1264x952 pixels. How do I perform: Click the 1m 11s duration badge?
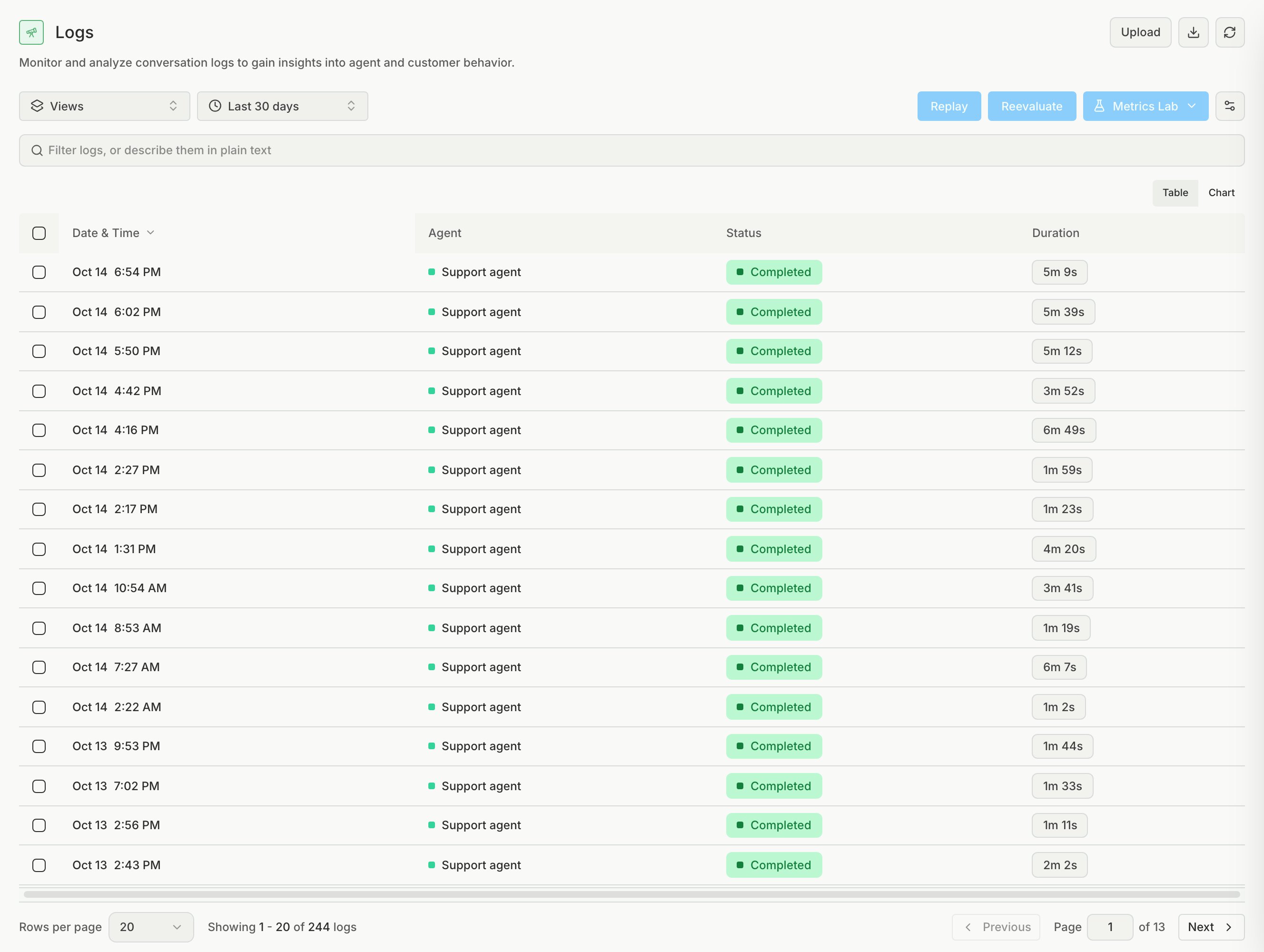(x=1059, y=825)
